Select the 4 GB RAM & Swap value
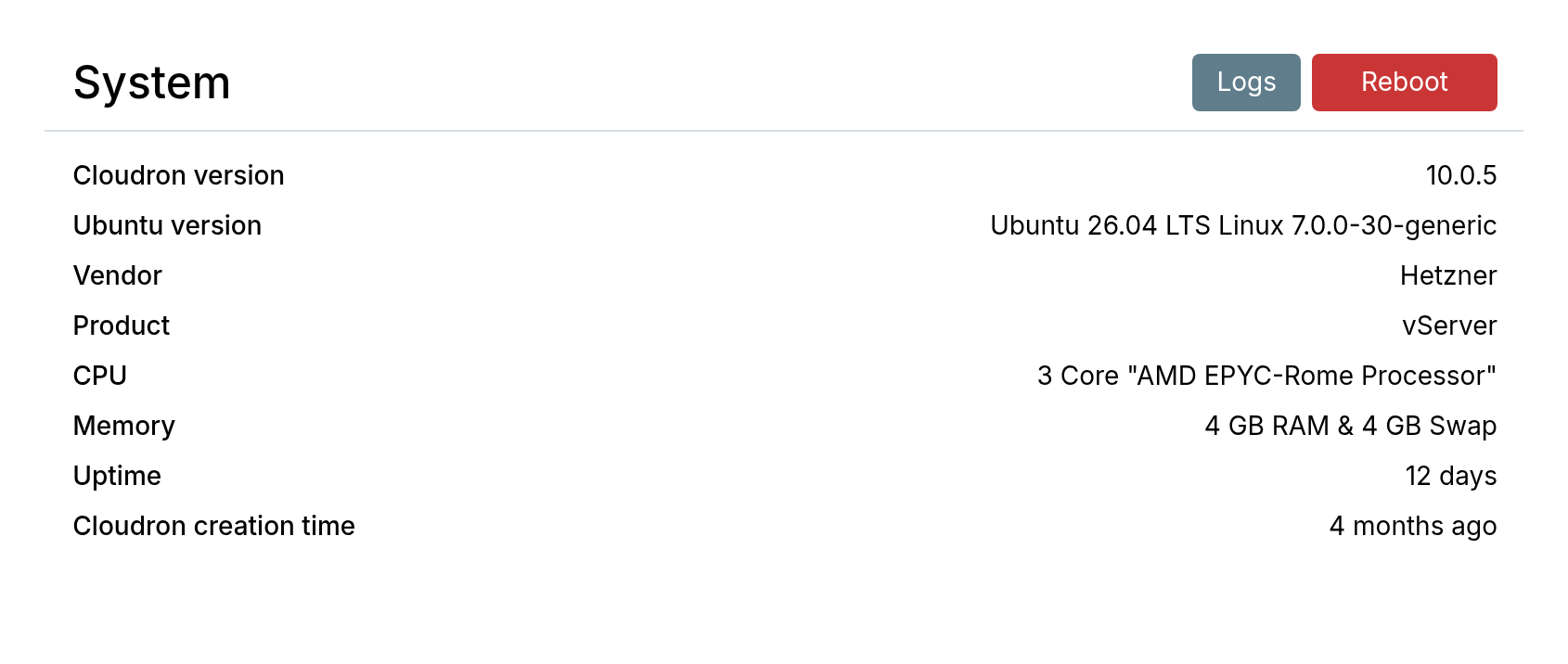1568x664 pixels. click(x=1351, y=426)
